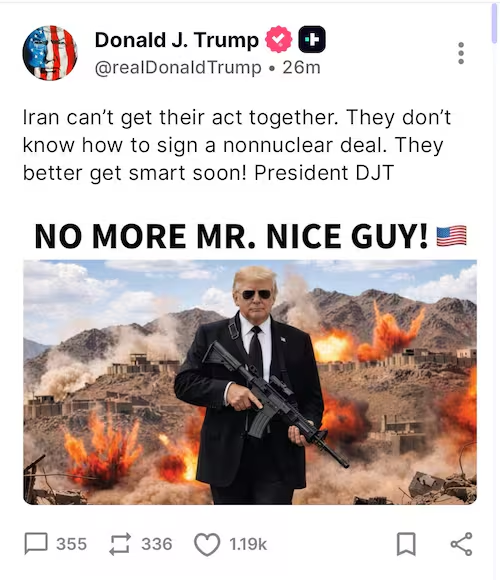This screenshot has height=580, width=500.
Task: Click the speech bubble reply icon
Action: click(x=36, y=544)
